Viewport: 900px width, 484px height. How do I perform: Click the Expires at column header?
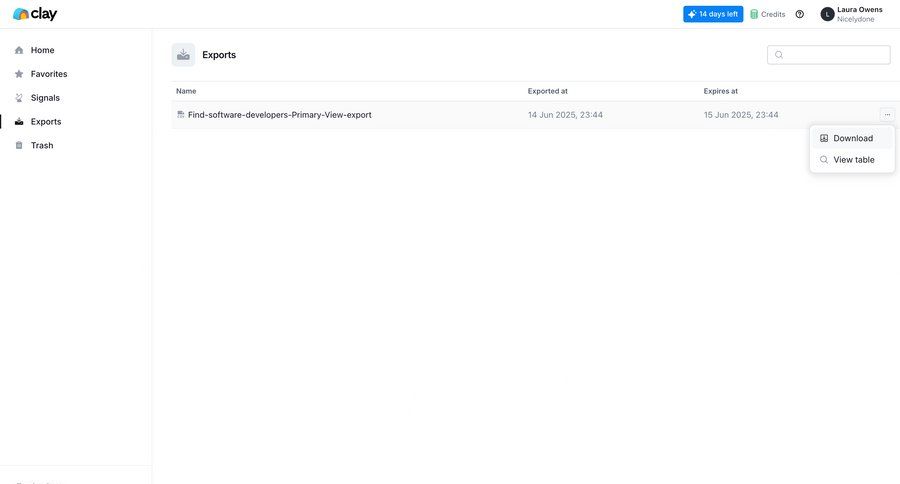(720, 91)
